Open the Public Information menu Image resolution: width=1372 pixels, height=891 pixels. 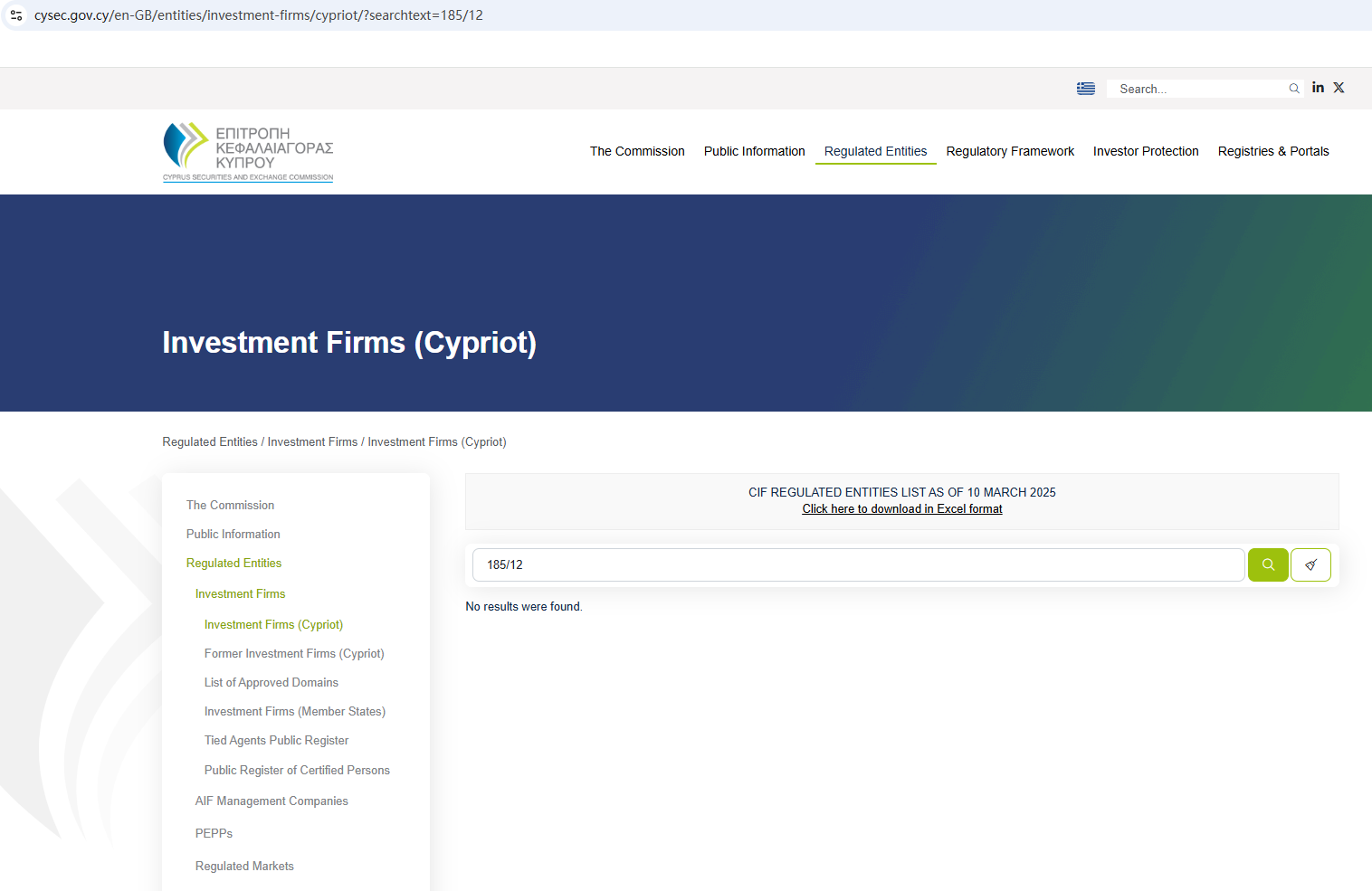pos(754,151)
